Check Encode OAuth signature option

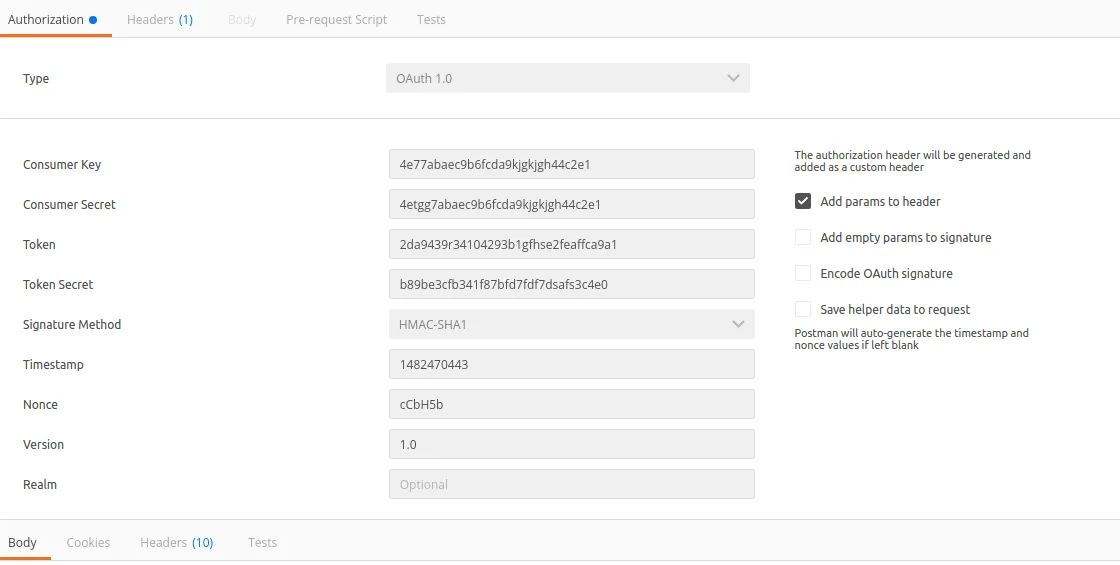(803, 273)
